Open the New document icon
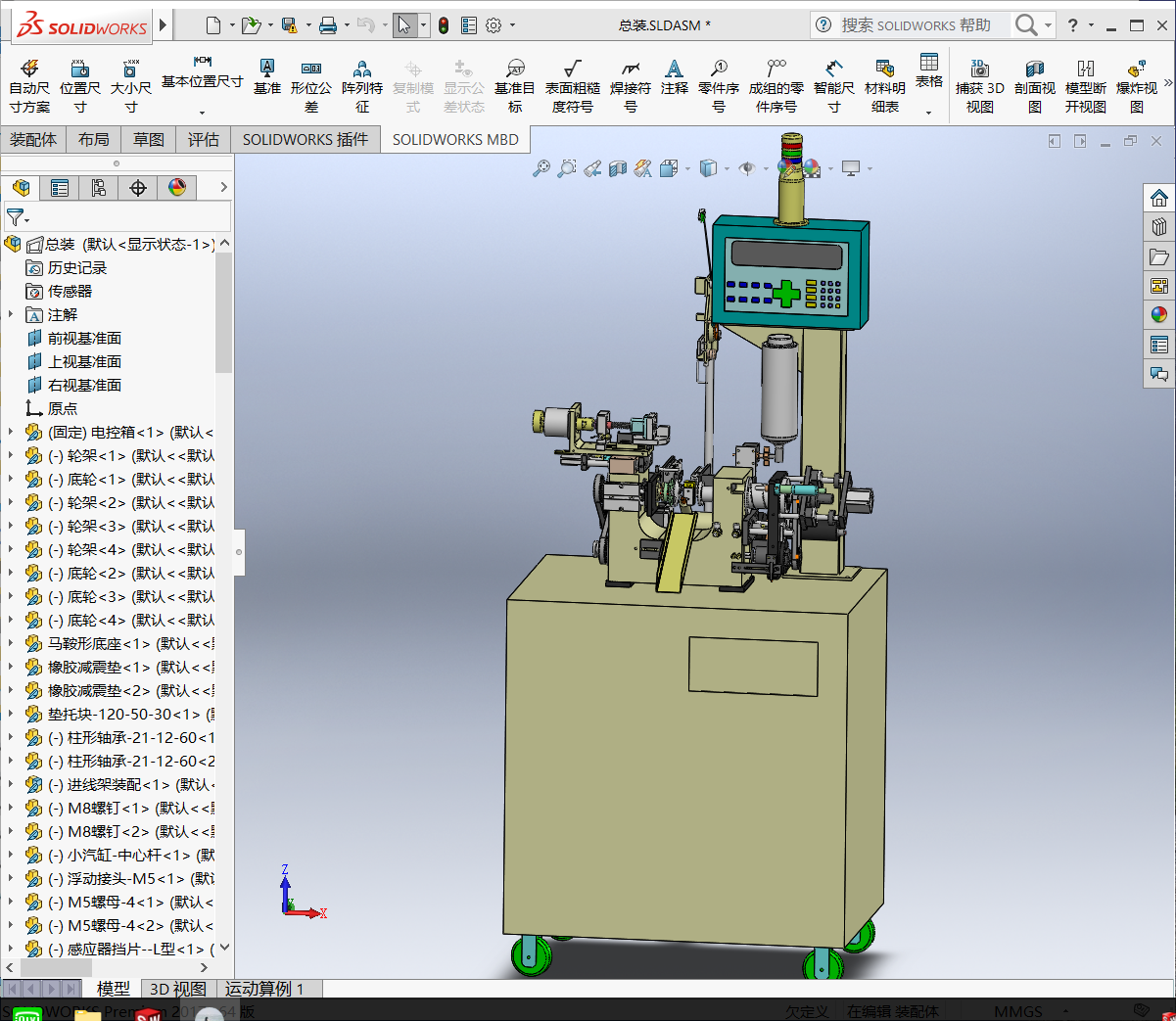1176x1021 pixels. click(x=213, y=25)
